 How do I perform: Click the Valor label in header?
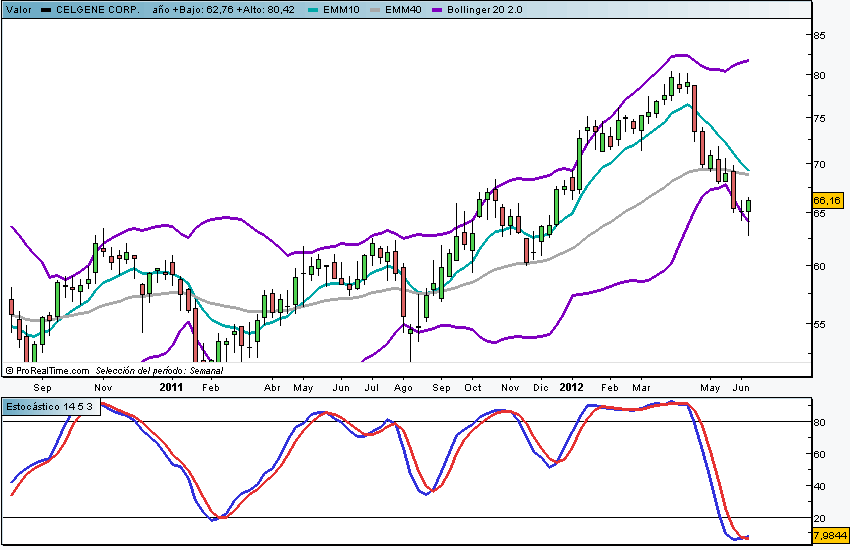pyautogui.click(x=18, y=9)
